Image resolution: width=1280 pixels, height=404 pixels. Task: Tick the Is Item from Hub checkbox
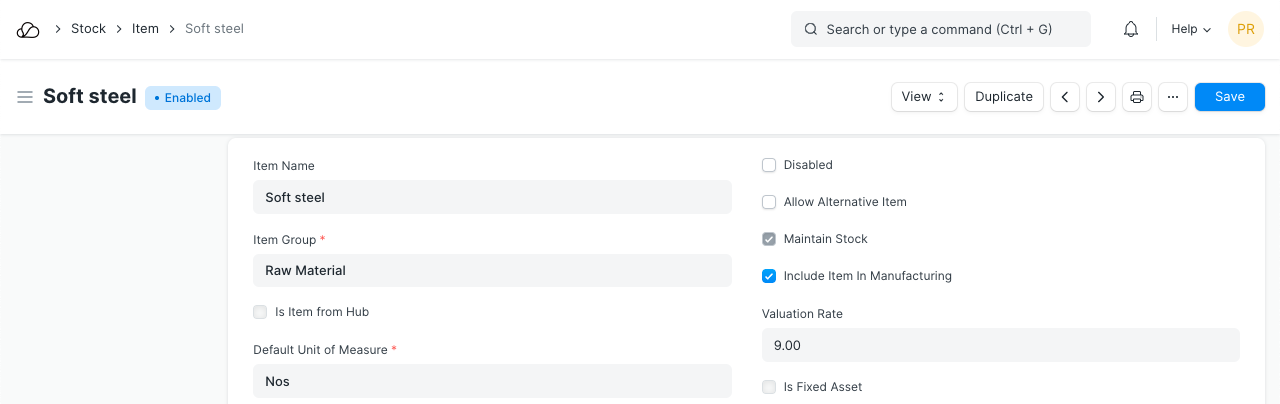pos(260,312)
